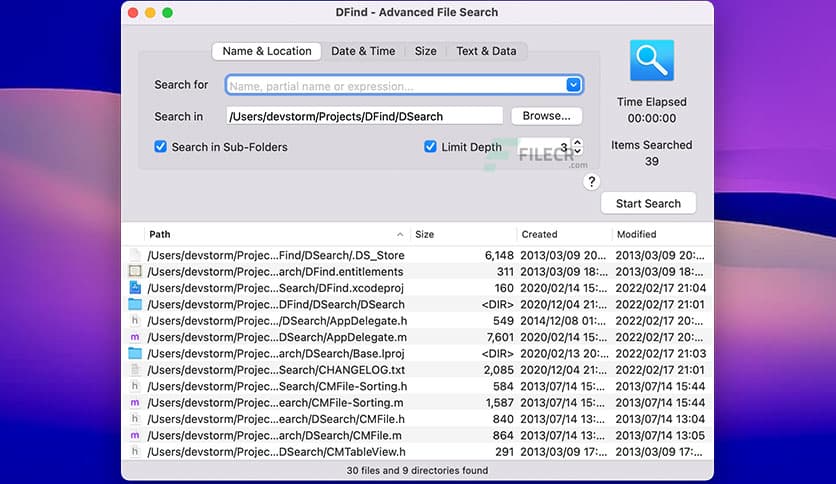Sort by the Created column header
Screen dimensions: 836x484
pos(564,235)
